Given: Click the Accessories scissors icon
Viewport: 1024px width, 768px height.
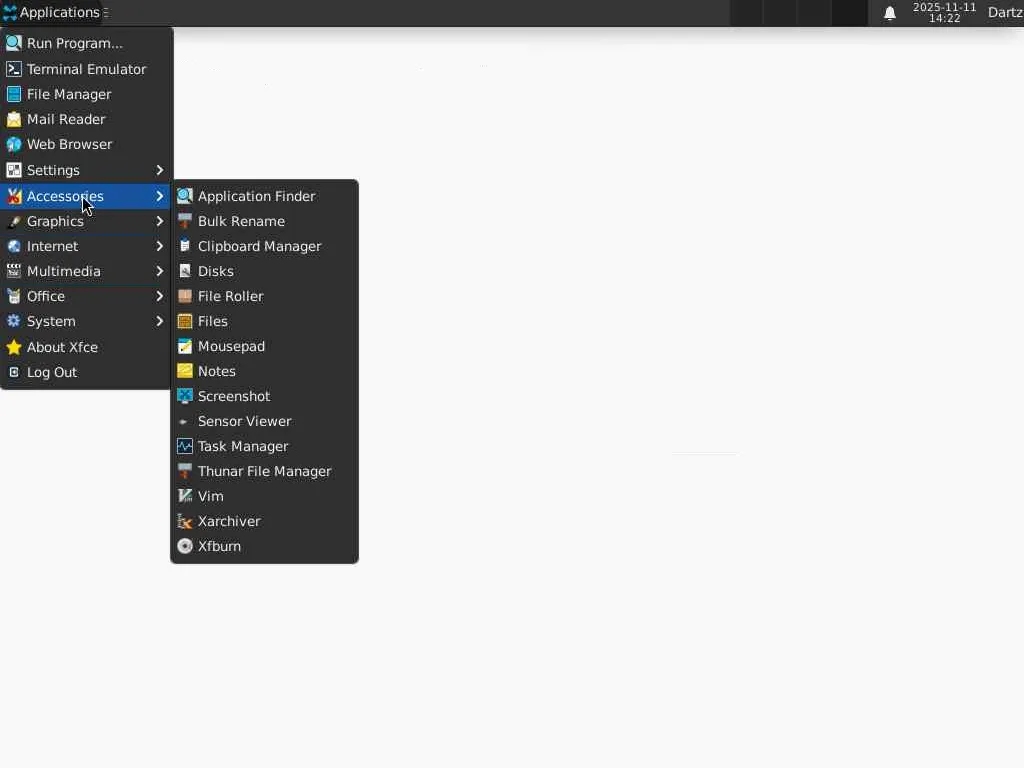Looking at the screenshot, I should 14,196.
